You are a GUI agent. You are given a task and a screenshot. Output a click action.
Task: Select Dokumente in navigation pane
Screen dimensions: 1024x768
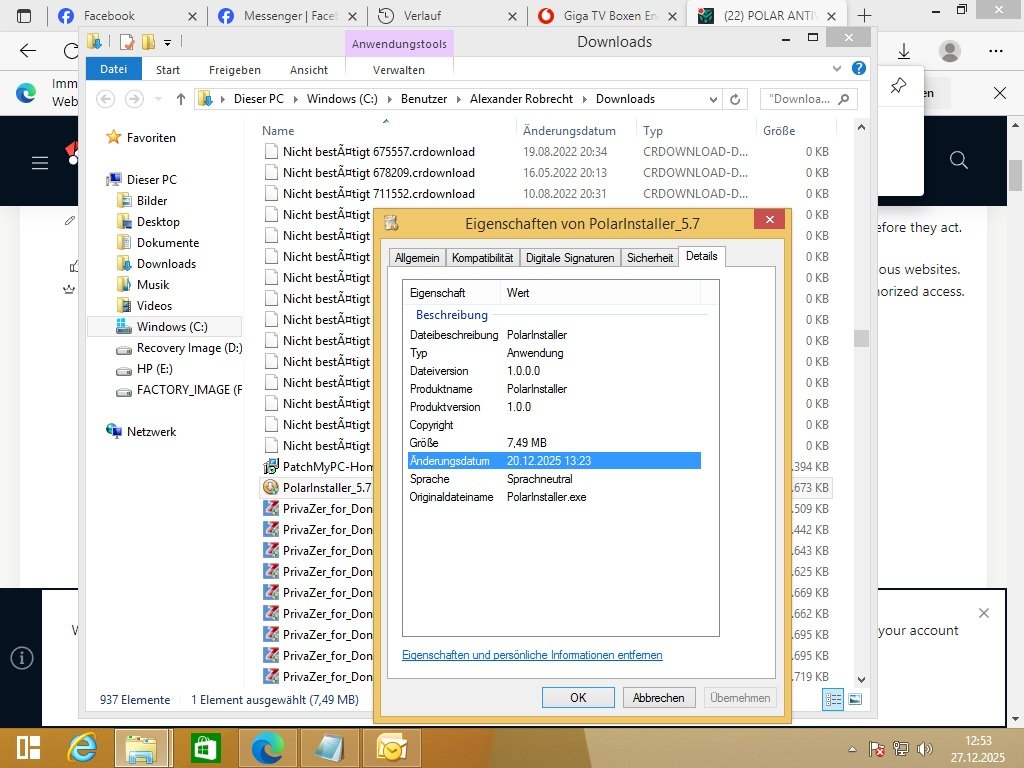pyautogui.click(x=168, y=242)
